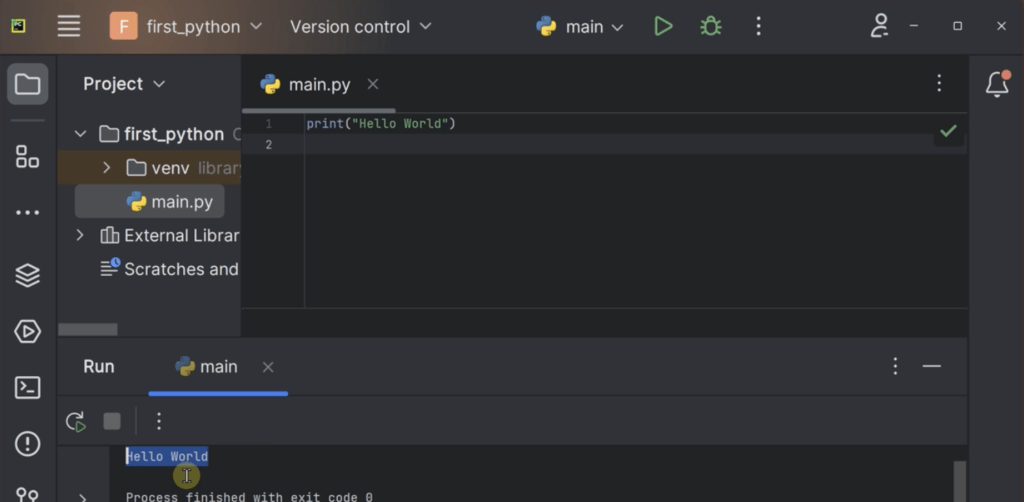This screenshot has width=1024, height=502.
Task: Start debugging with the bug icon
Action: 711,27
